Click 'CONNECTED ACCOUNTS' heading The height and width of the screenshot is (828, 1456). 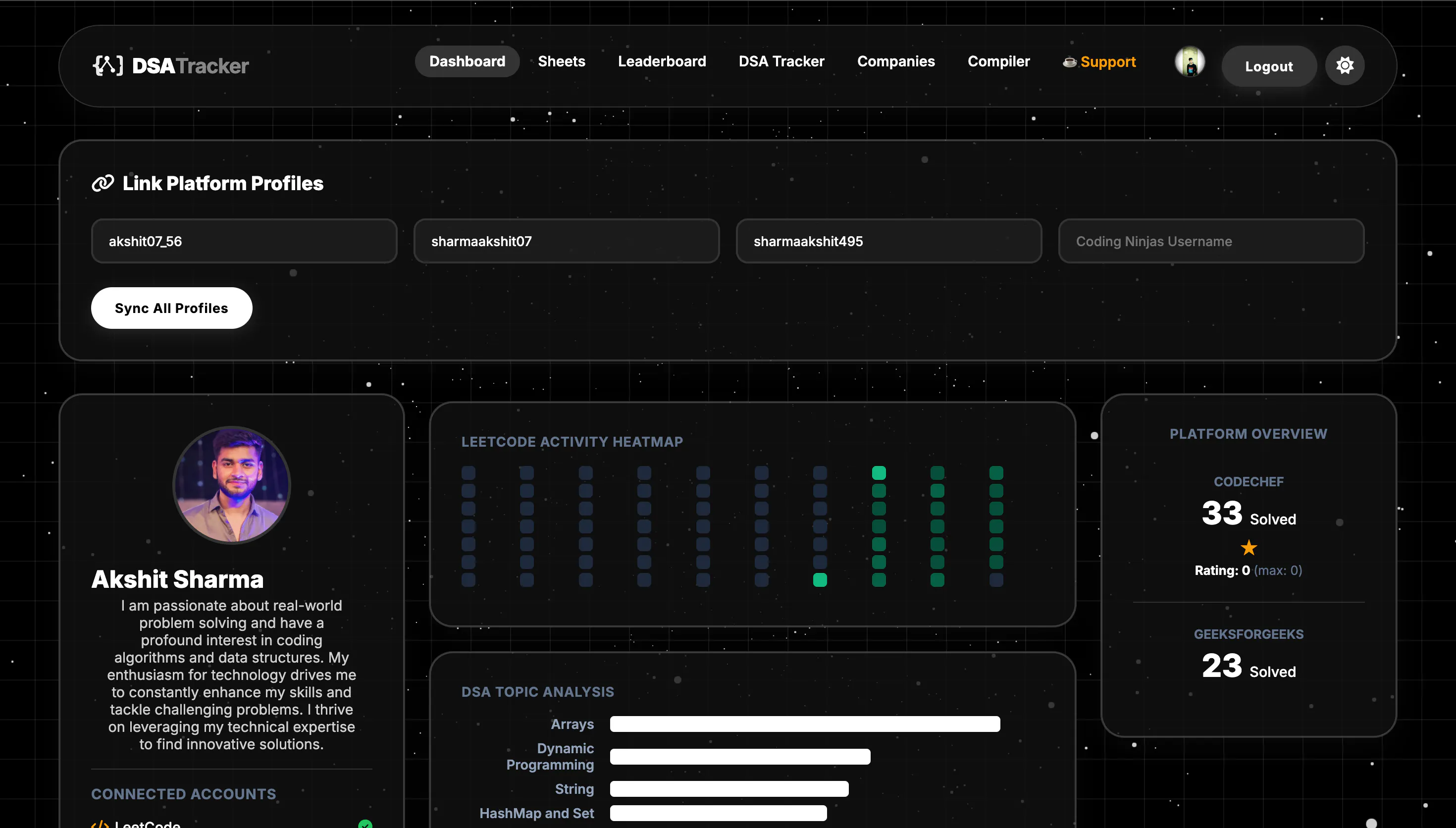tap(184, 794)
